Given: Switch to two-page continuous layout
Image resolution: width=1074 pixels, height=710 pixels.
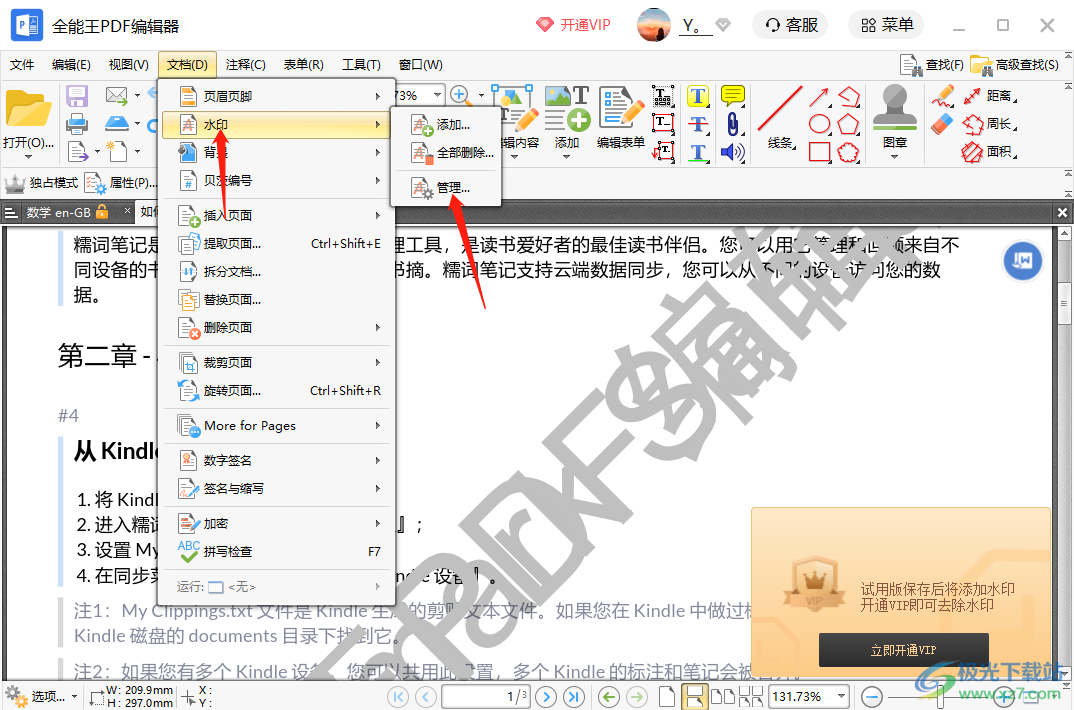Looking at the screenshot, I should tap(751, 697).
